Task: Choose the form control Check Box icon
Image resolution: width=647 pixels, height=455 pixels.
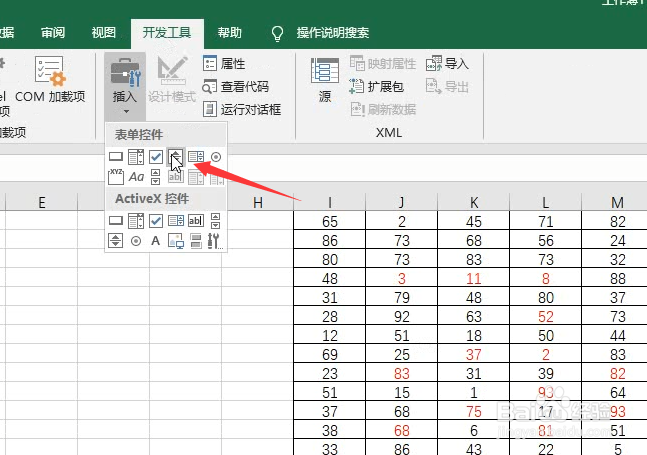Action: (x=156, y=157)
